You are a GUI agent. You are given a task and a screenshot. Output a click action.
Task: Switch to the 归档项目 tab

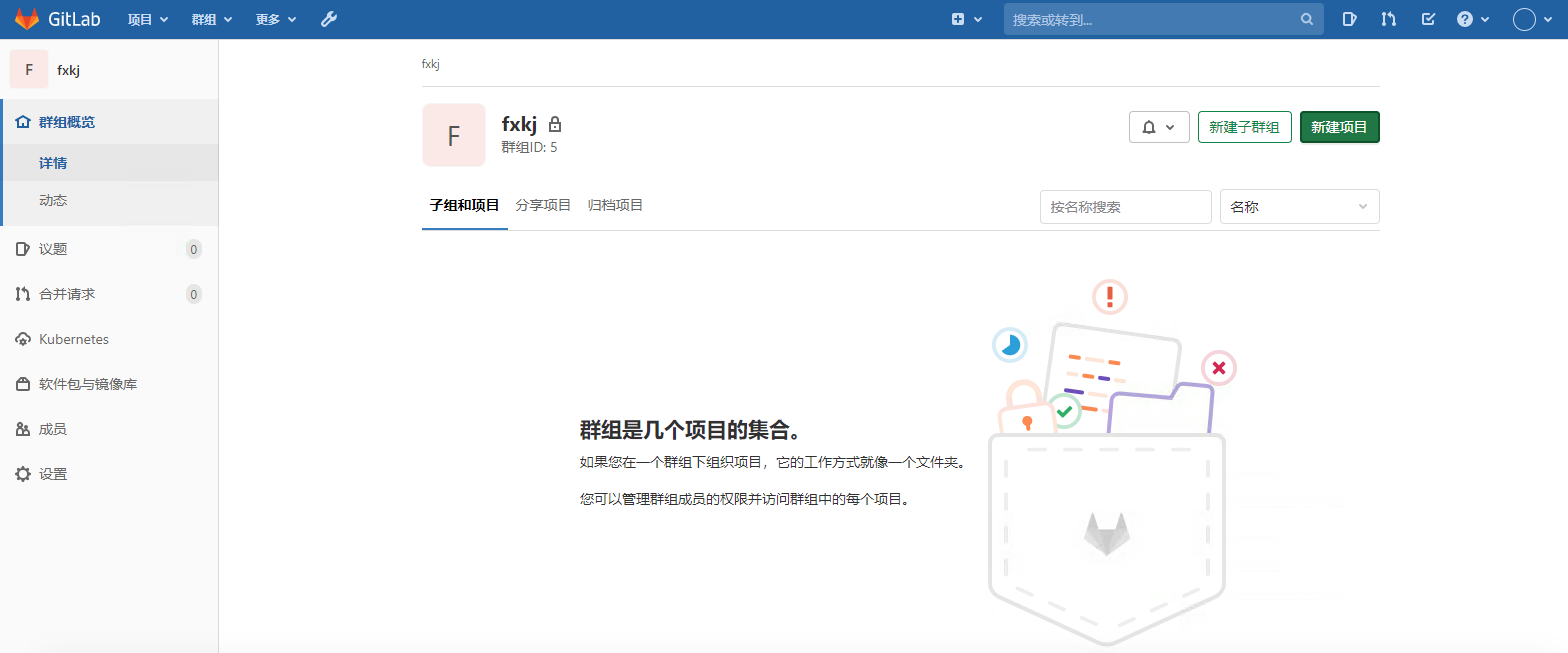pyautogui.click(x=615, y=205)
